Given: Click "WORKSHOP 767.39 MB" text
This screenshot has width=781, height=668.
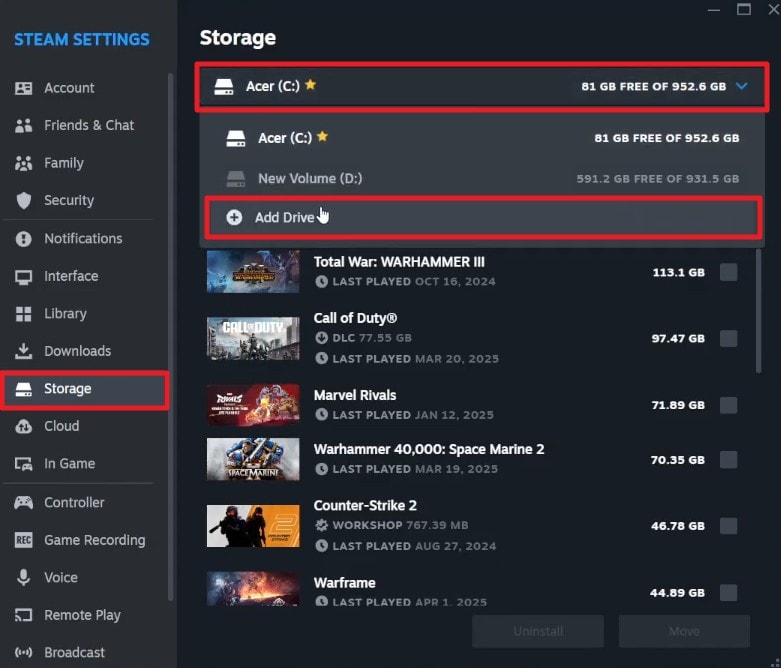Looking at the screenshot, I should tap(400, 525).
